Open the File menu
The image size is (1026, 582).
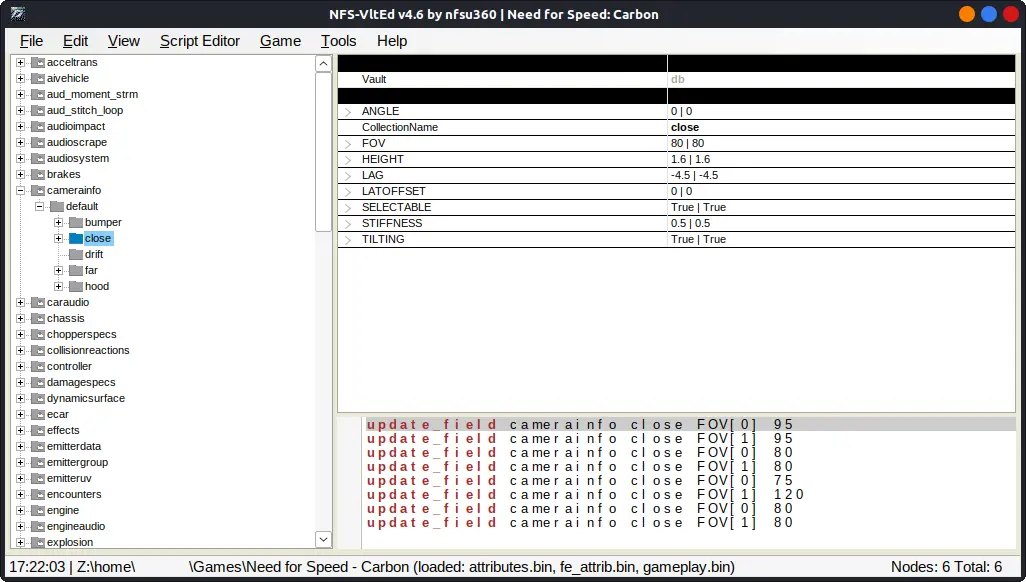(x=31, y=41)
